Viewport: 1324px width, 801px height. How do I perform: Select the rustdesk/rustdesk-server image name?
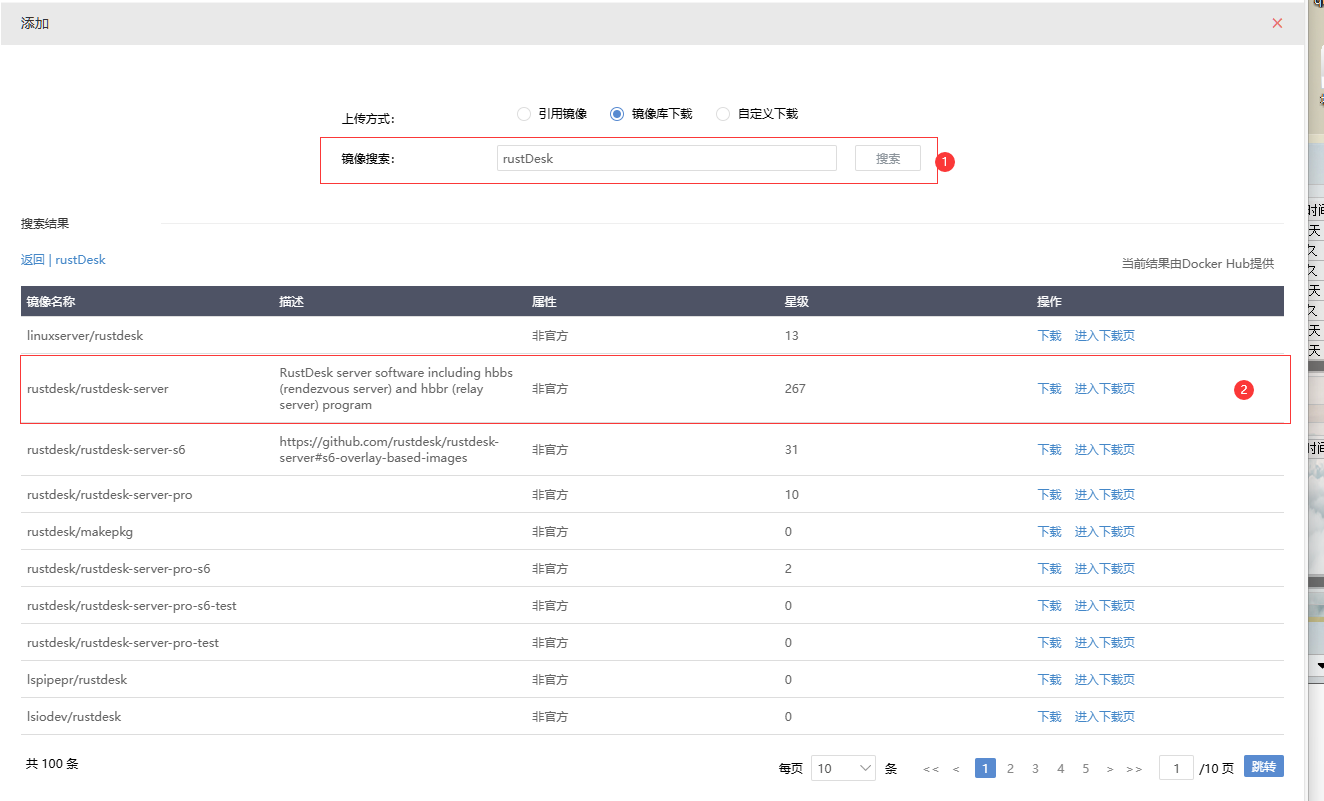click(98, 389)
